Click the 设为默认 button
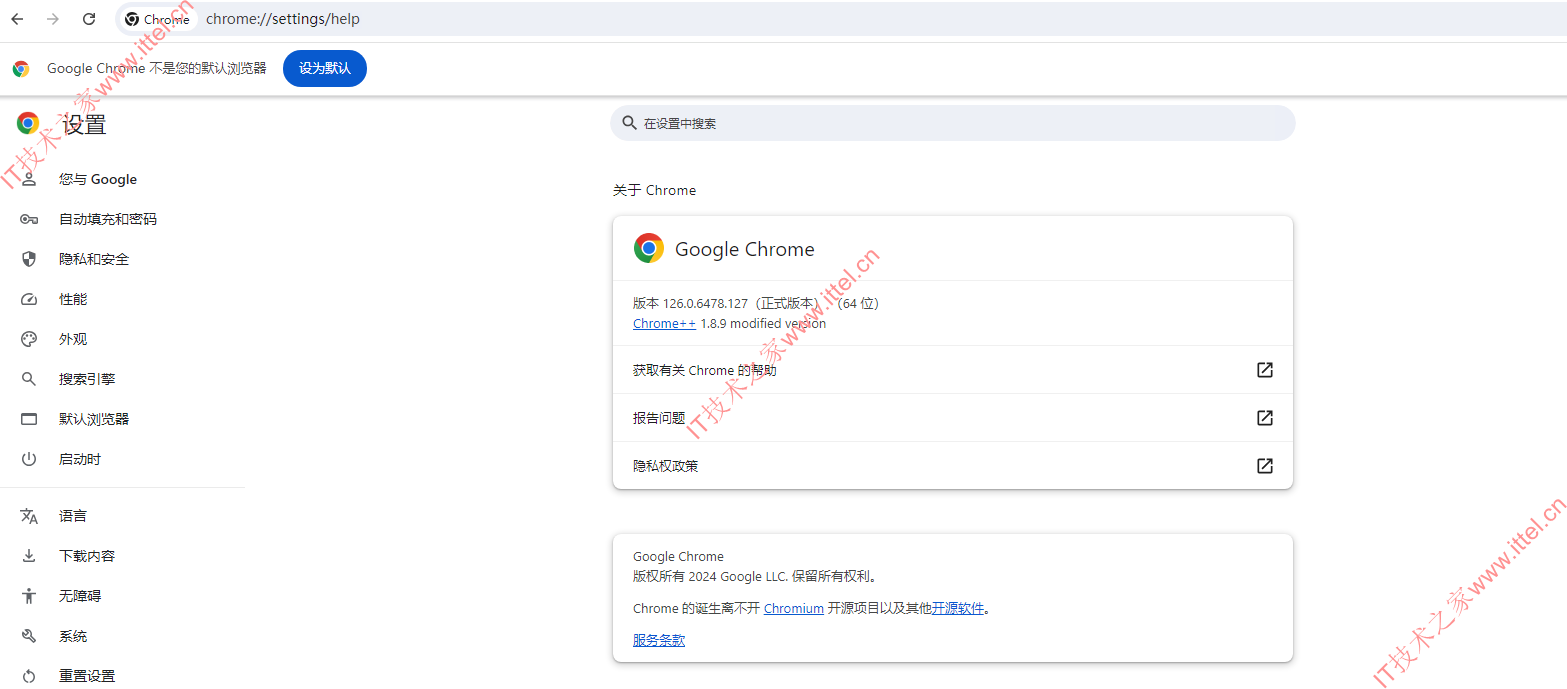The width and height of the screenshot is (1567, 689). point(324,68)
